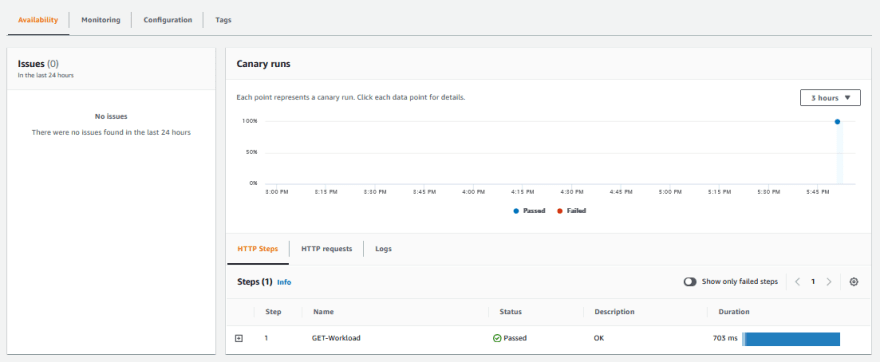Click the Info link beside Steps
Viewport: 880px width, 362px height.
[x=284, y=282]
